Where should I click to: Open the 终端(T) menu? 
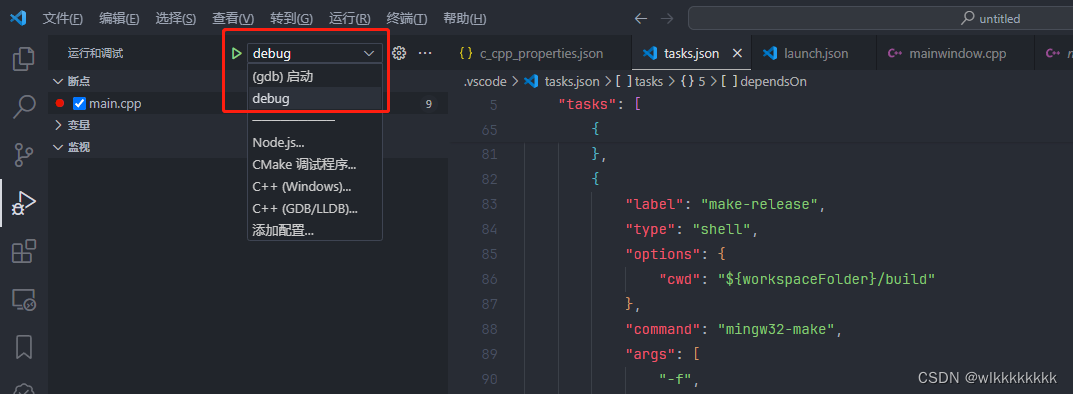(406, 18)
